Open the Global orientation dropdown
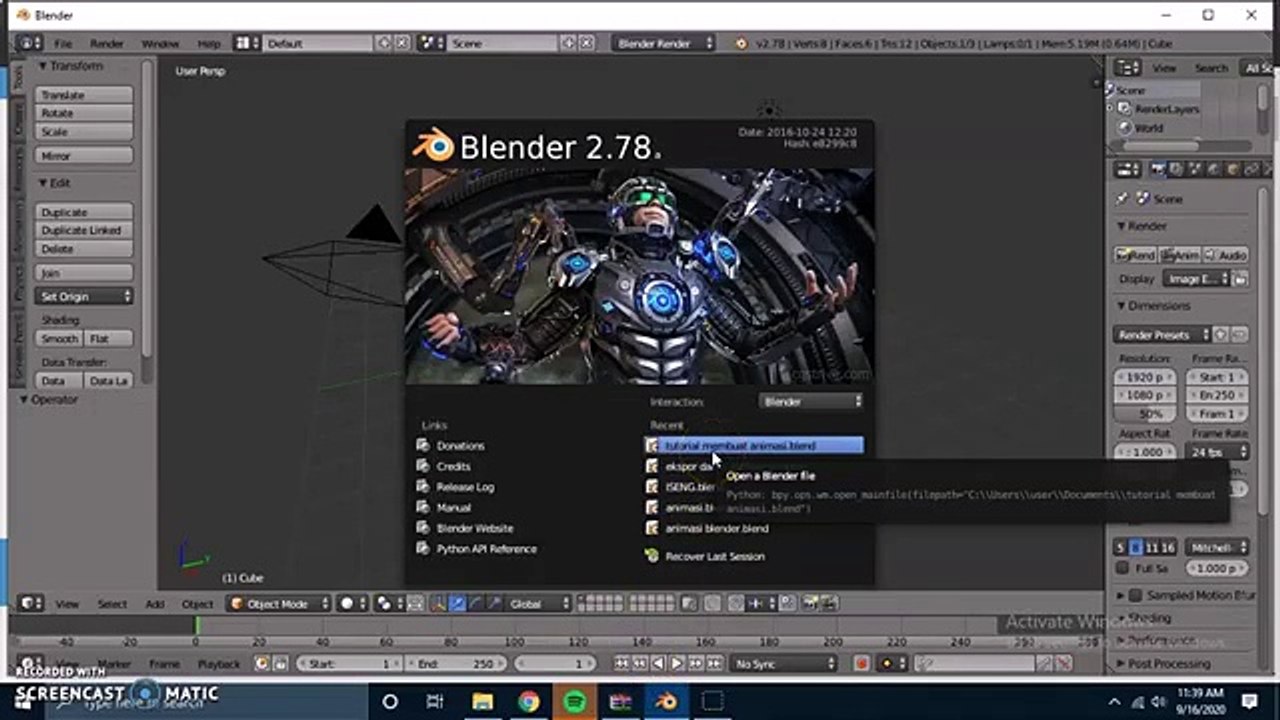 (x=538, y=603)
